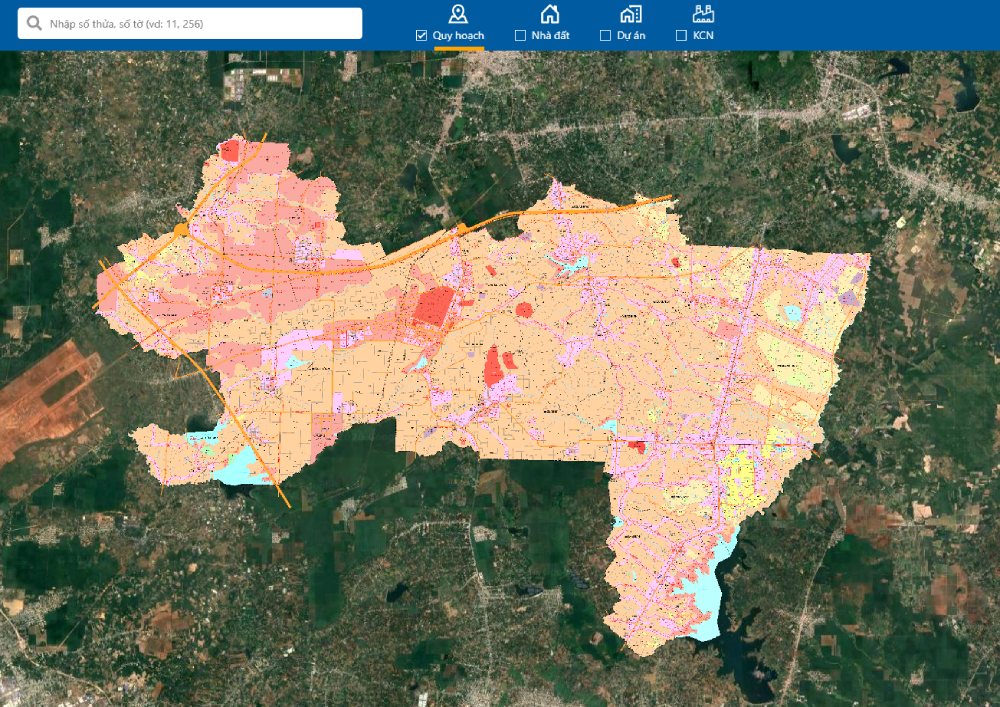
Task: Open the Dự án label text
Action: [631, 36]
